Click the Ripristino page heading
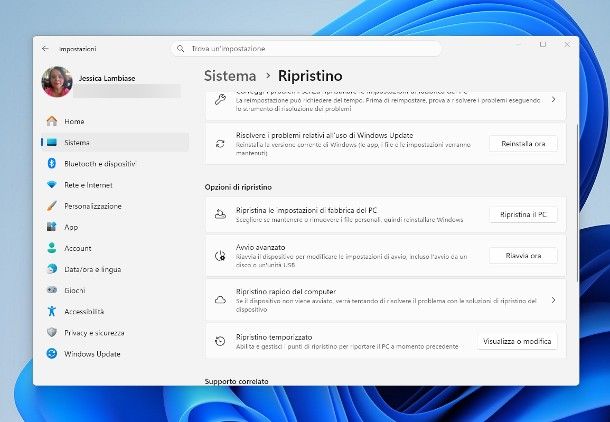This screenshot has height=422, width=610. [310, 76]
